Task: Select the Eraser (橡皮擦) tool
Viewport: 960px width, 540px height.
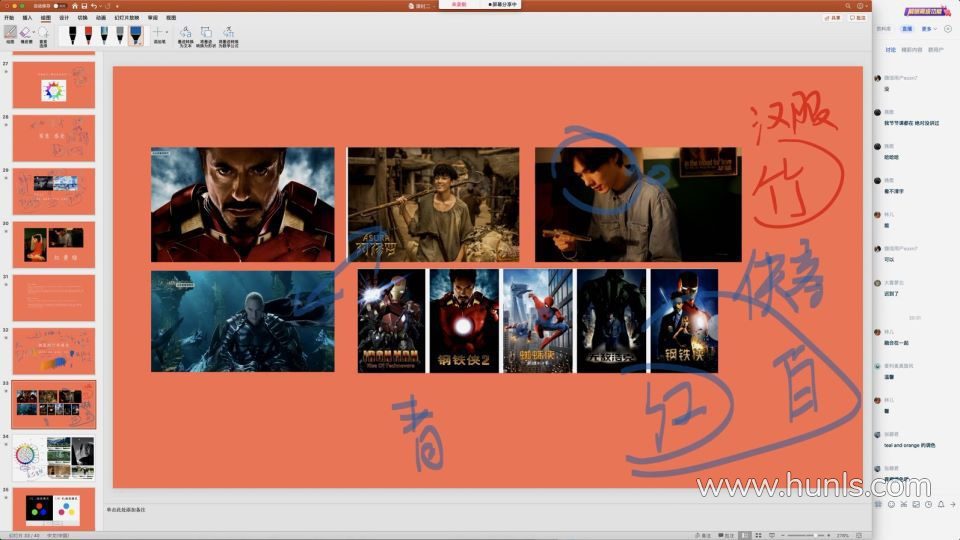Action: tap(25, 34)
